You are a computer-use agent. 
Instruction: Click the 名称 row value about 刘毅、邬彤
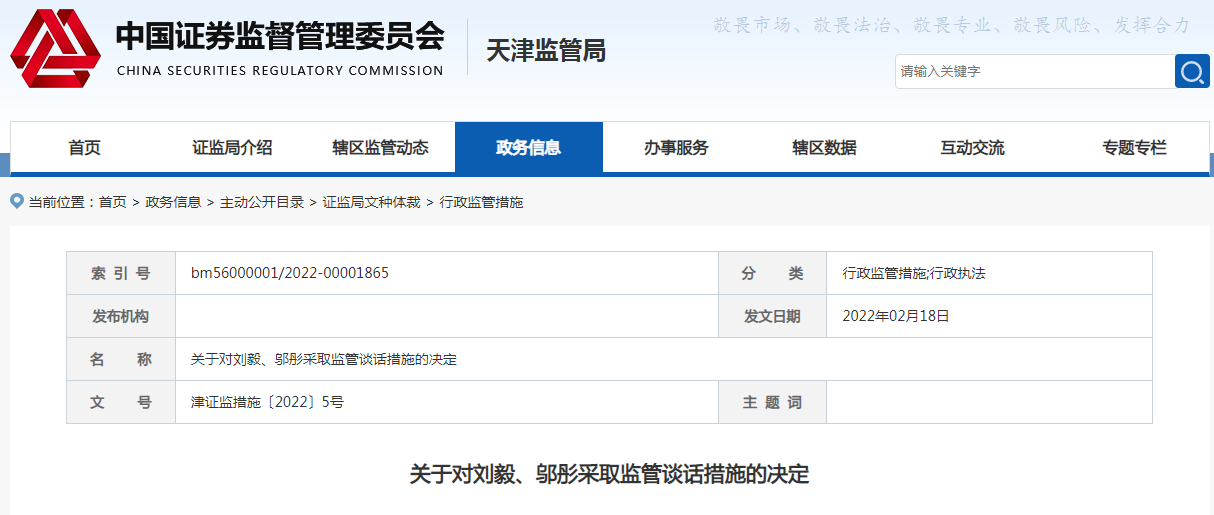tap(324, 359)
